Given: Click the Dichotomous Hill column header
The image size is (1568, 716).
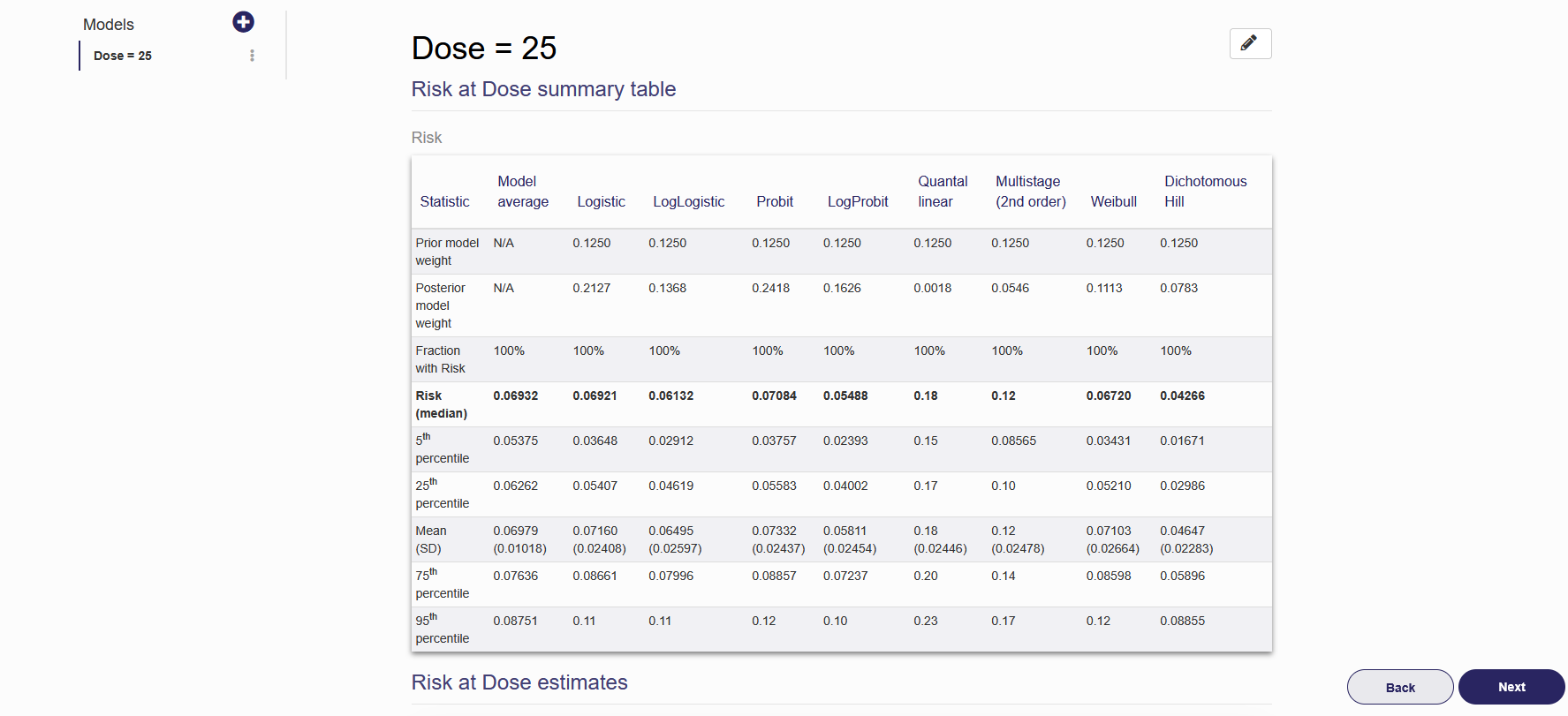Looking at the screenshot, I should [1205, 192].
